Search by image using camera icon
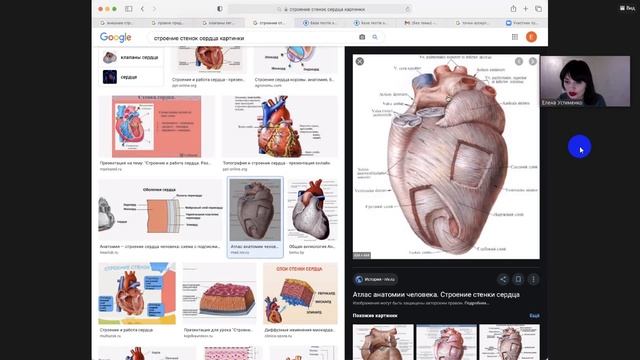 (362, 37)
